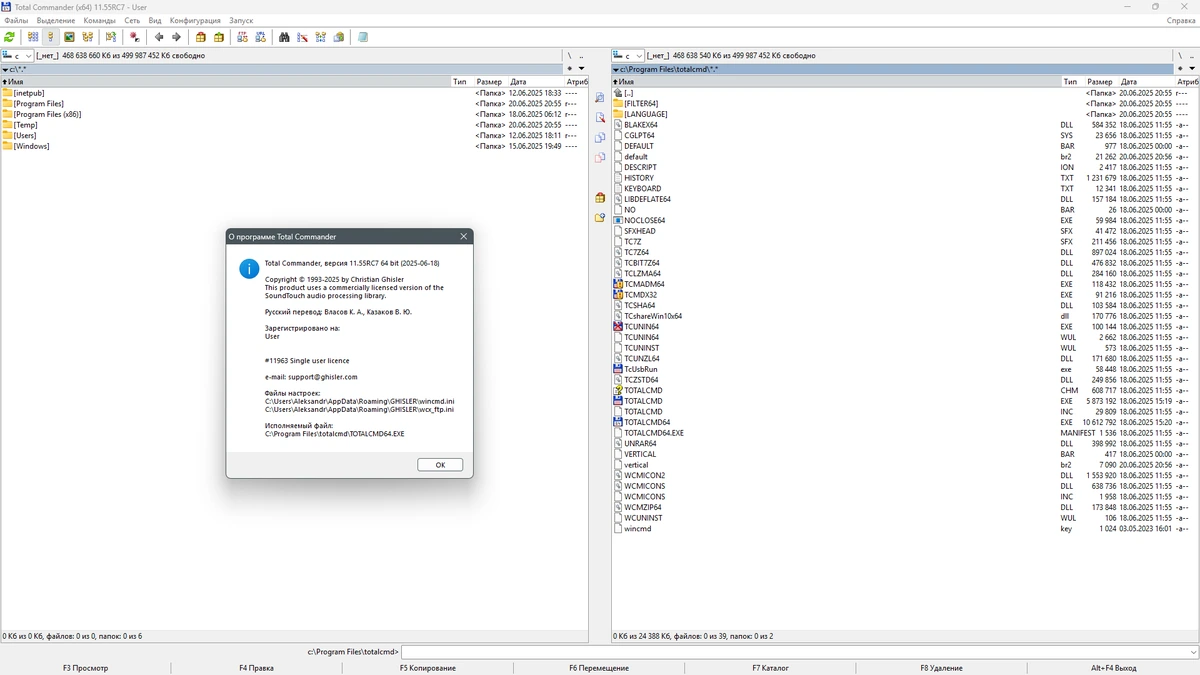Click the F7 Каталог button
Image resolution: width=1200 pixels, height=675 pixels.
tap(770, 668)
